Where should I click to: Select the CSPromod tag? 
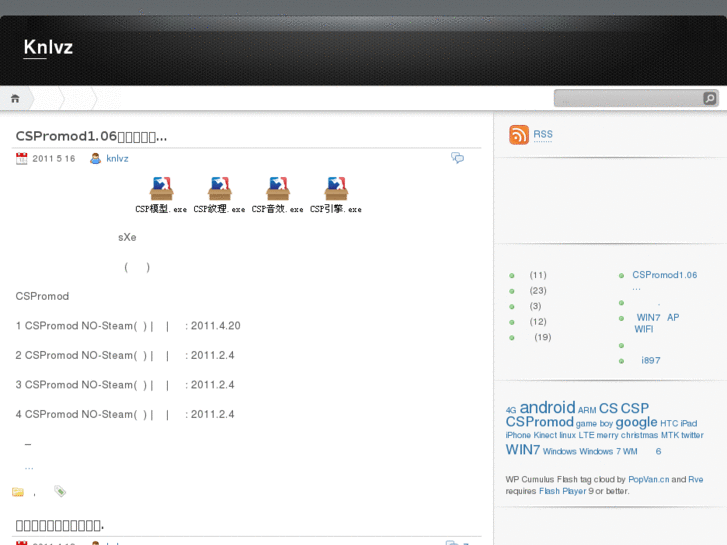540,422
